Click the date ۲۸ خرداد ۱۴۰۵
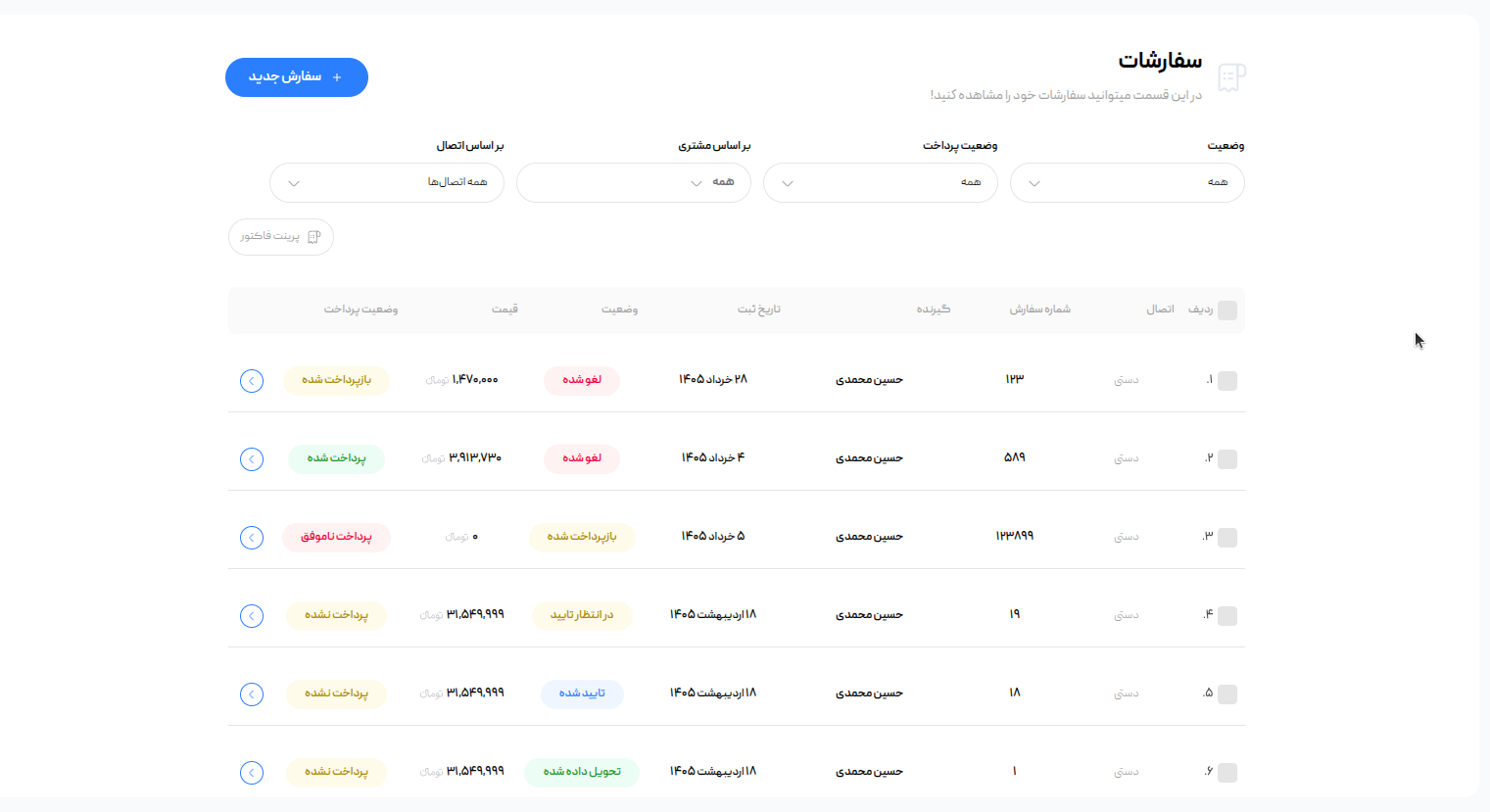The height and width of the screenshot is (812, 1490). click(713, 380)
